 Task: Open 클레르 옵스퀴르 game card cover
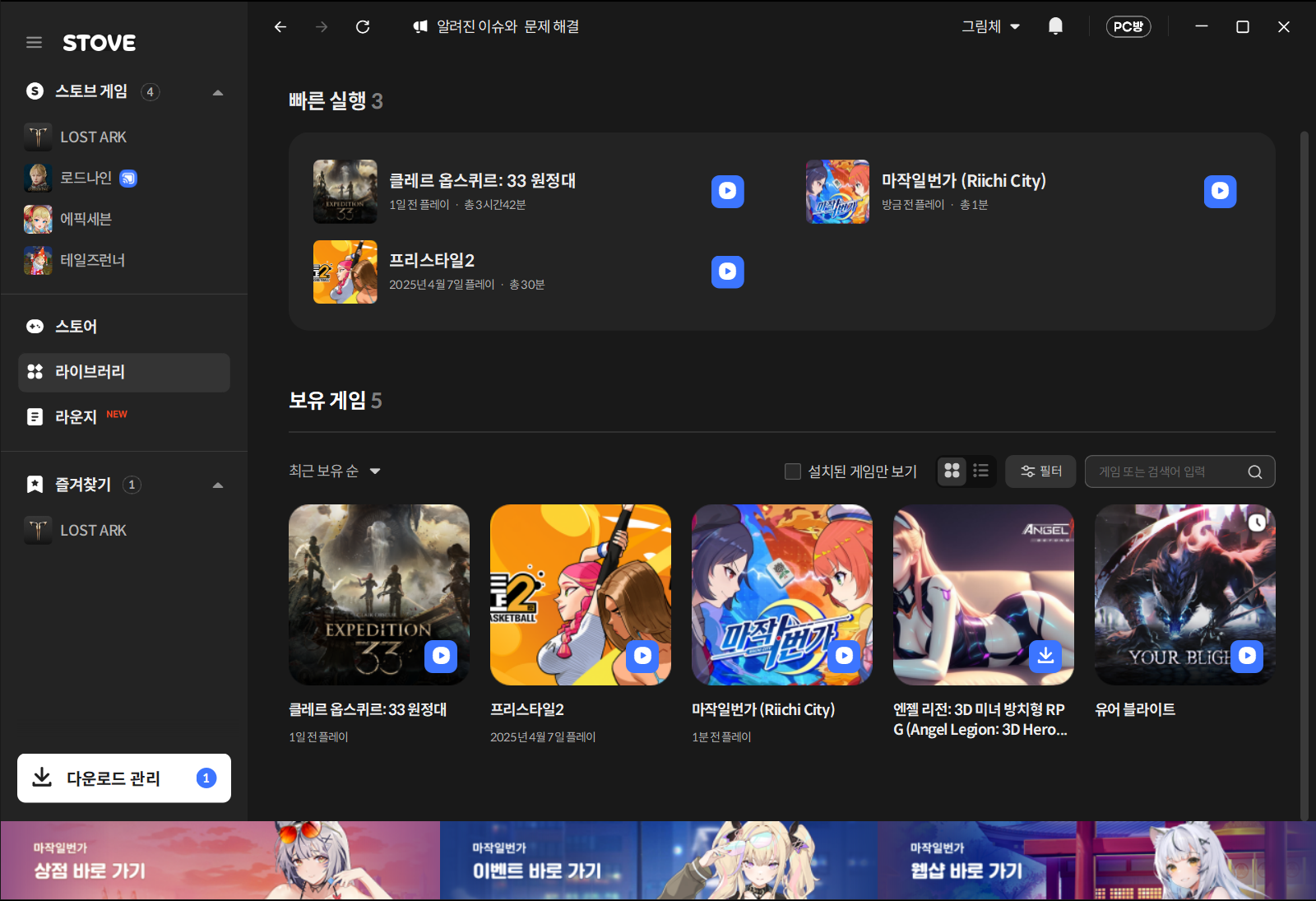(379, 595)
